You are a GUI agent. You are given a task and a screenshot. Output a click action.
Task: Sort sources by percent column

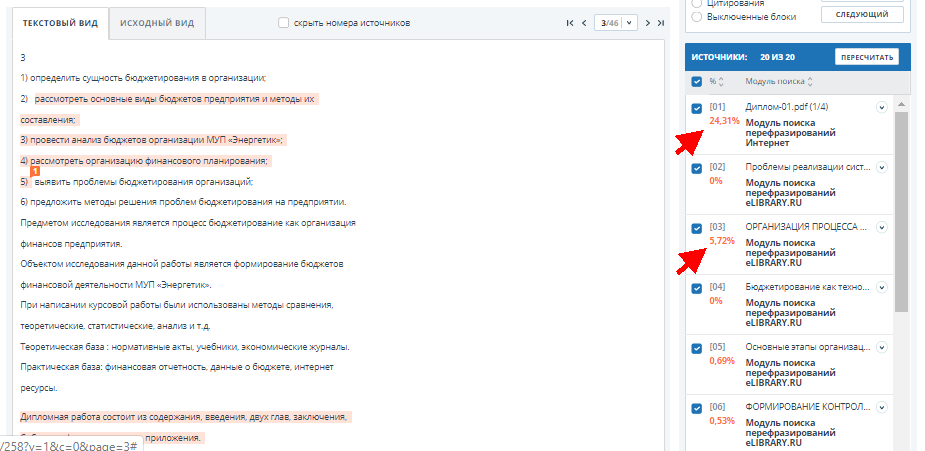pyautogui.click(x=716, y=81)
